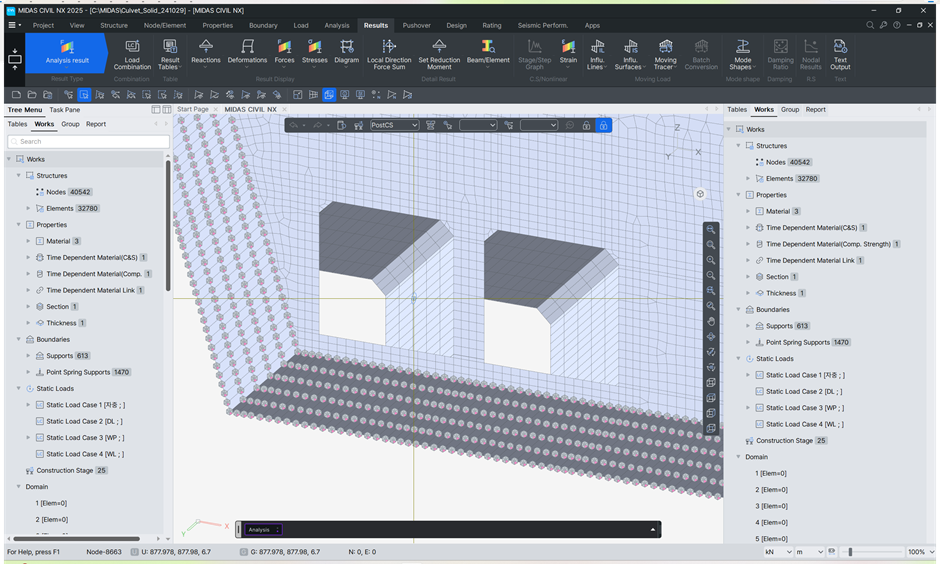The image size is (940, 564).
Task: Show Deformations results
Action: [x=247, y=52]
